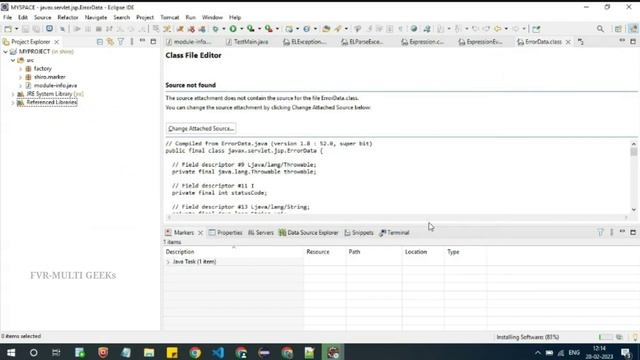This screenshot has height=360, width=640.
Task: Expand the Referenced Libraries node
Action: coord(13,102)
